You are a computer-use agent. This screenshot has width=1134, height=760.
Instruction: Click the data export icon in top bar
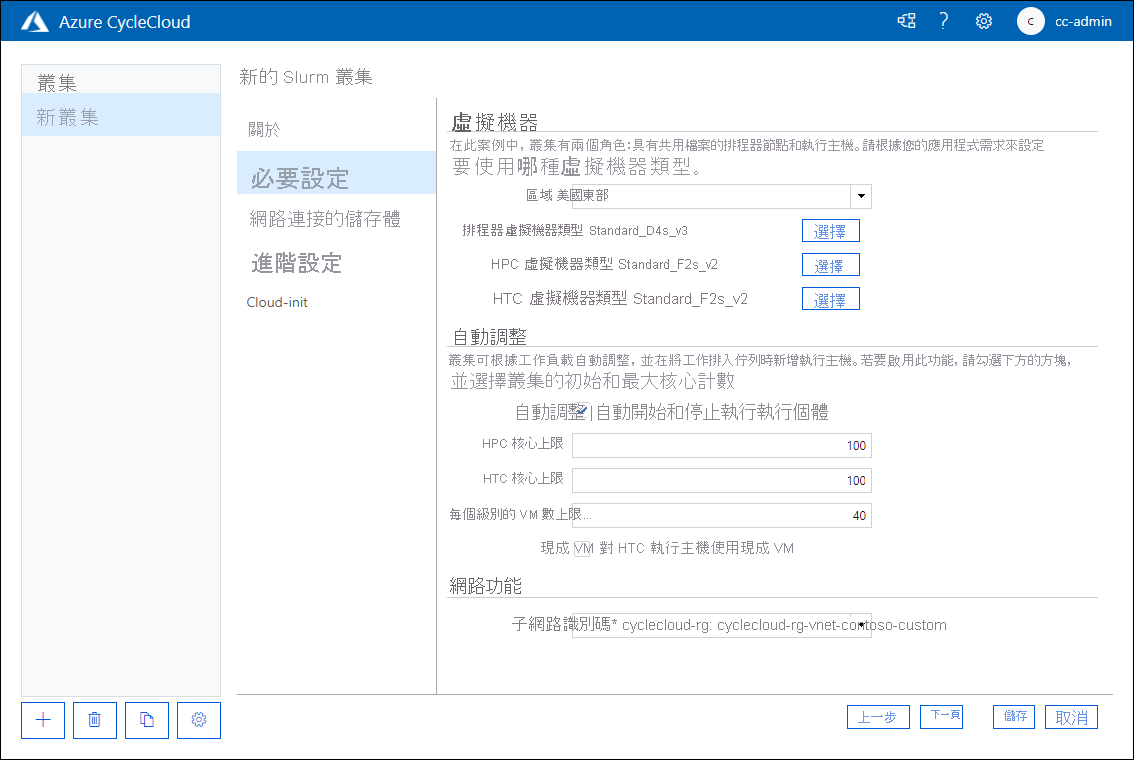click(x=906, y=20)
